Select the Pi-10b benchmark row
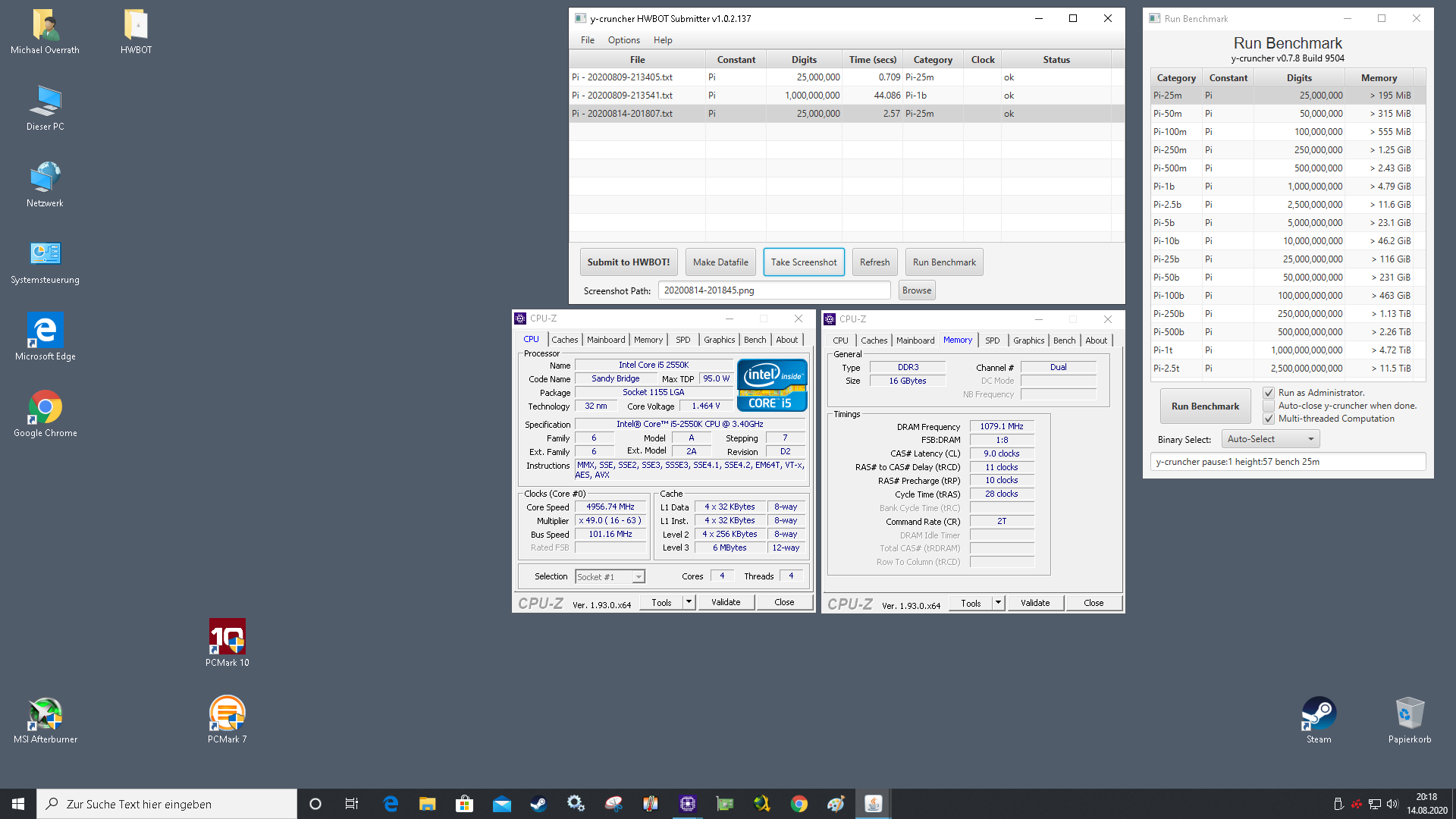 (1287, 241)
